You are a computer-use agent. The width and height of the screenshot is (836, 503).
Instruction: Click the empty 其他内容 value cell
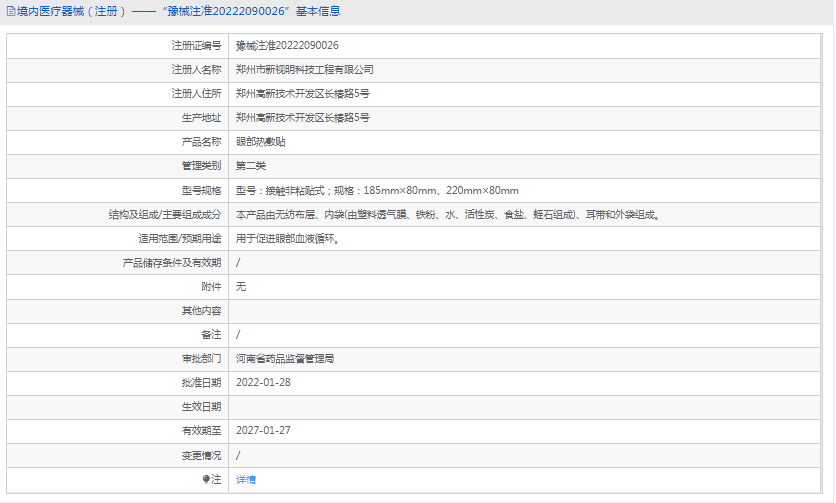(526, 310)
